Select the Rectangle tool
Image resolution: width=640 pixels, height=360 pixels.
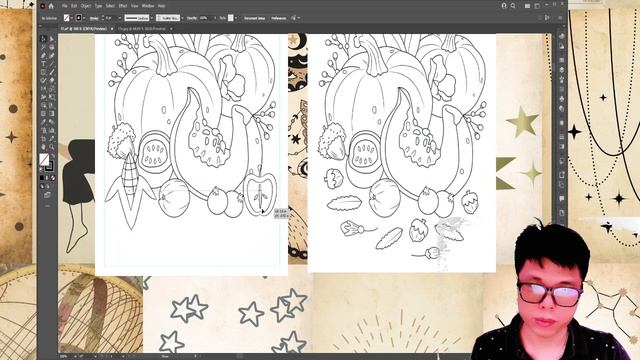coord(44,71)
